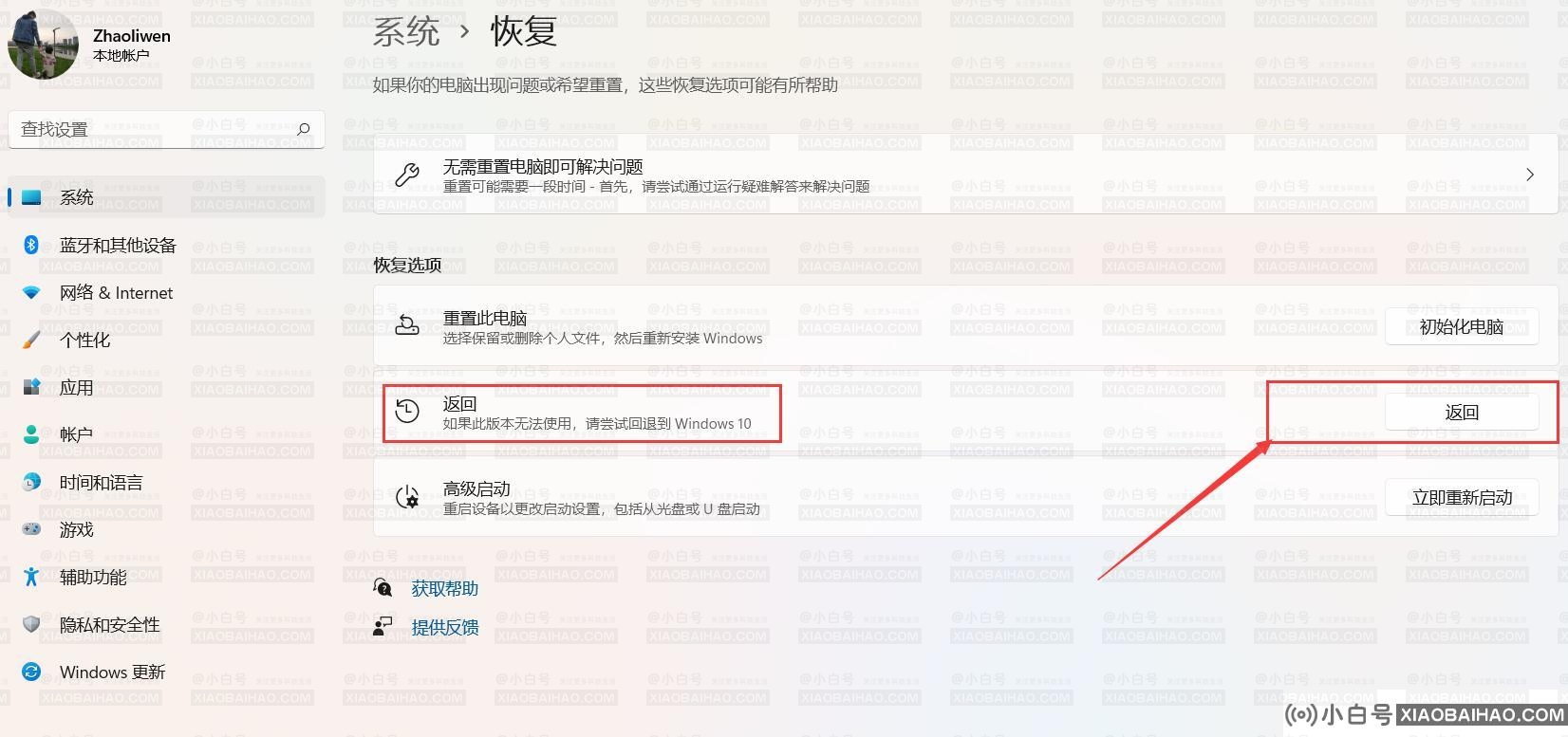
Task: Open 个性化 settings page
Action: [x=84, y=340]
